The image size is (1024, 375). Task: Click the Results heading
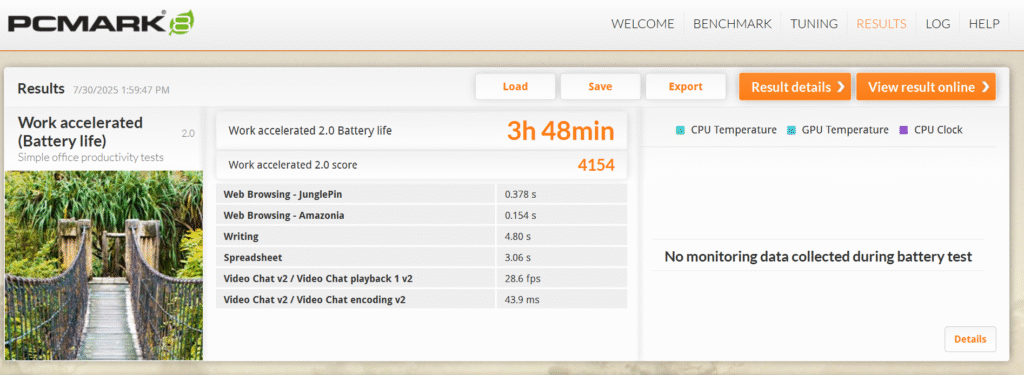pos(41,89)
